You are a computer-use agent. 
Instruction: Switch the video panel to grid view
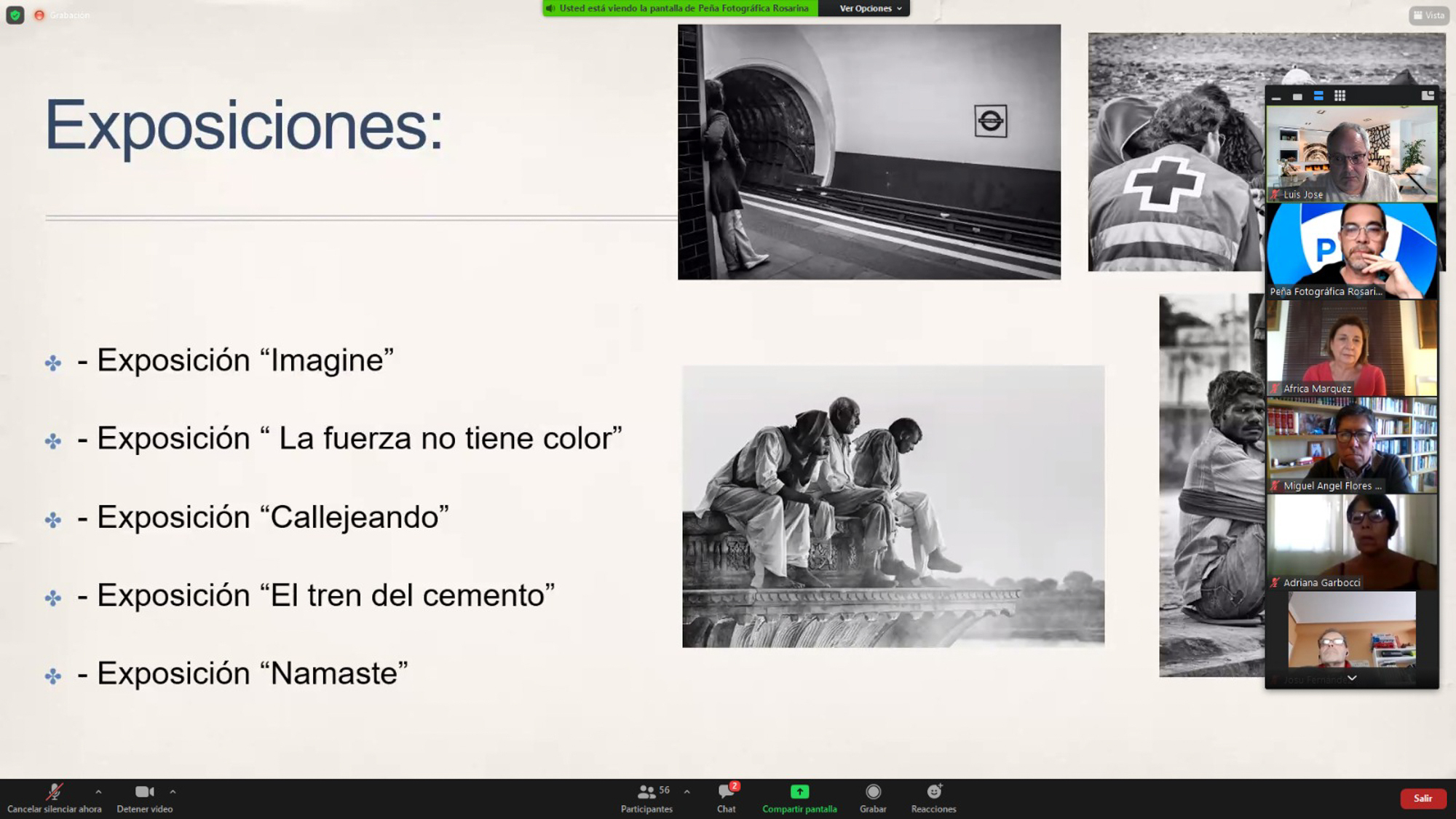click(1340, 96)
